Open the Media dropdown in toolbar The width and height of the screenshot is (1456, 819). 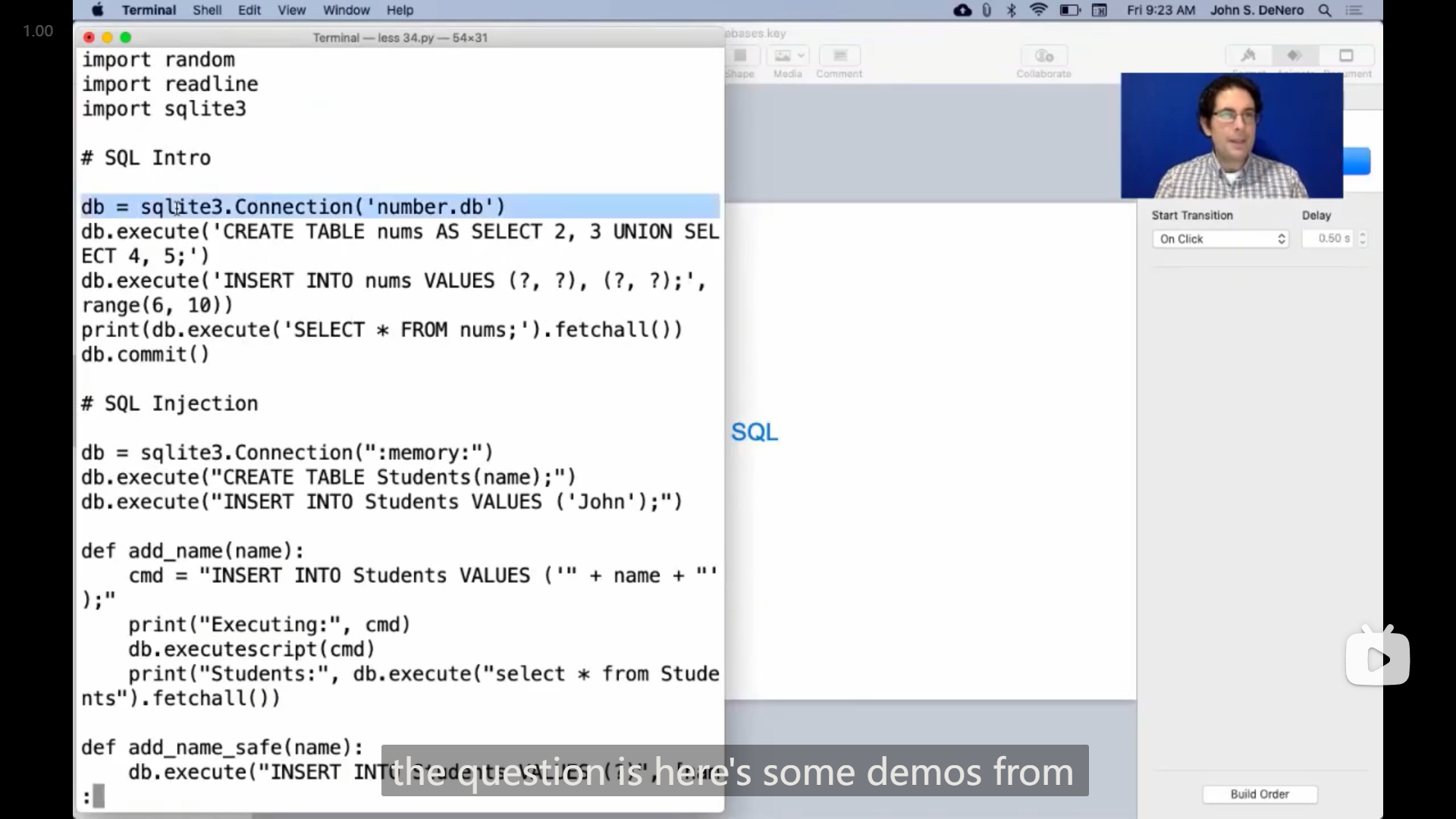(789, 57)
